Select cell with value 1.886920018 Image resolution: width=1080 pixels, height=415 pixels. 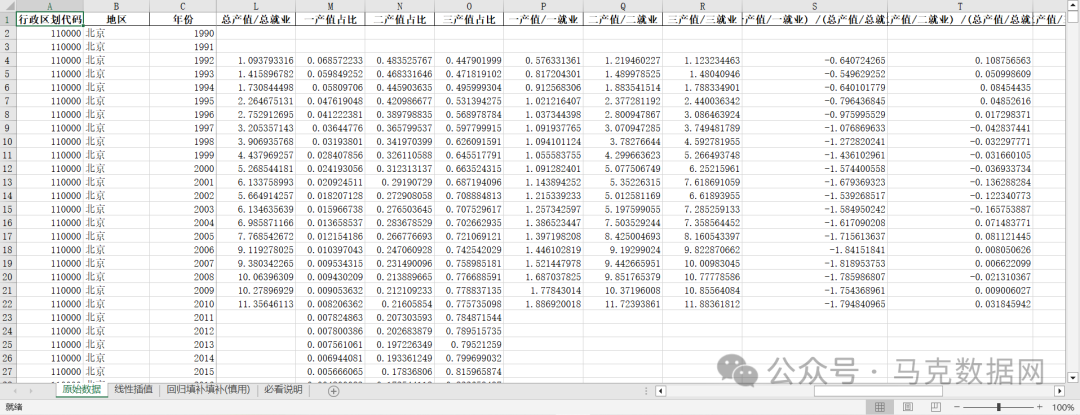tap(543, 304)
